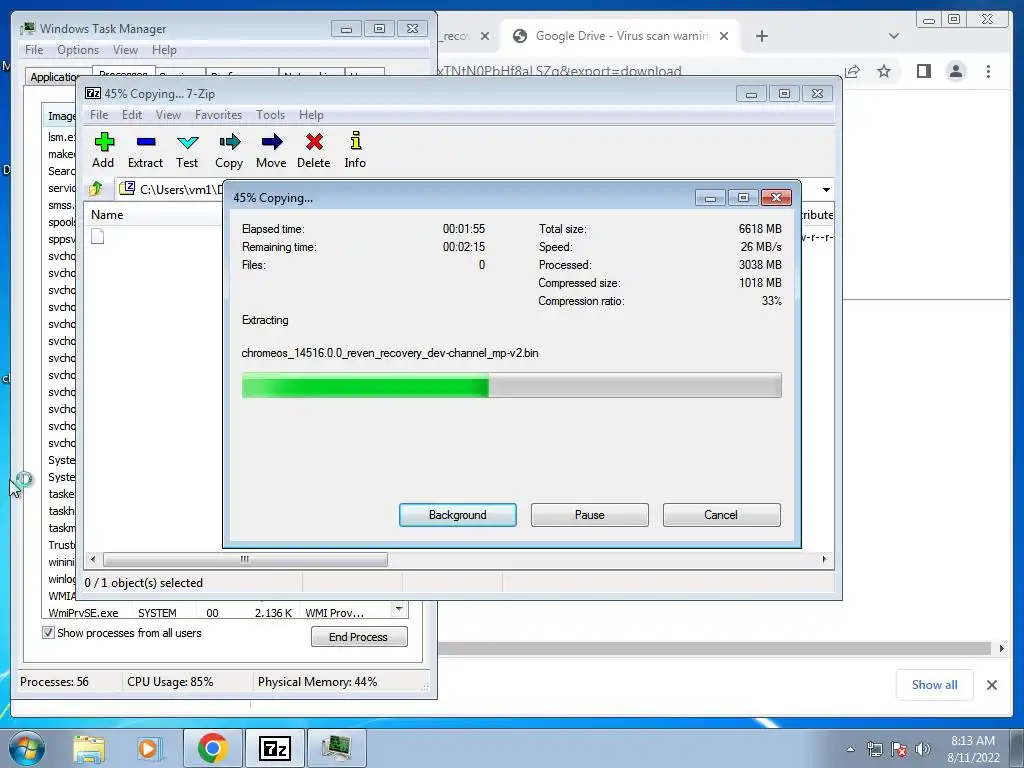
Task: Expand 7-Zip address path dropdown
Action: coord(826,189)
